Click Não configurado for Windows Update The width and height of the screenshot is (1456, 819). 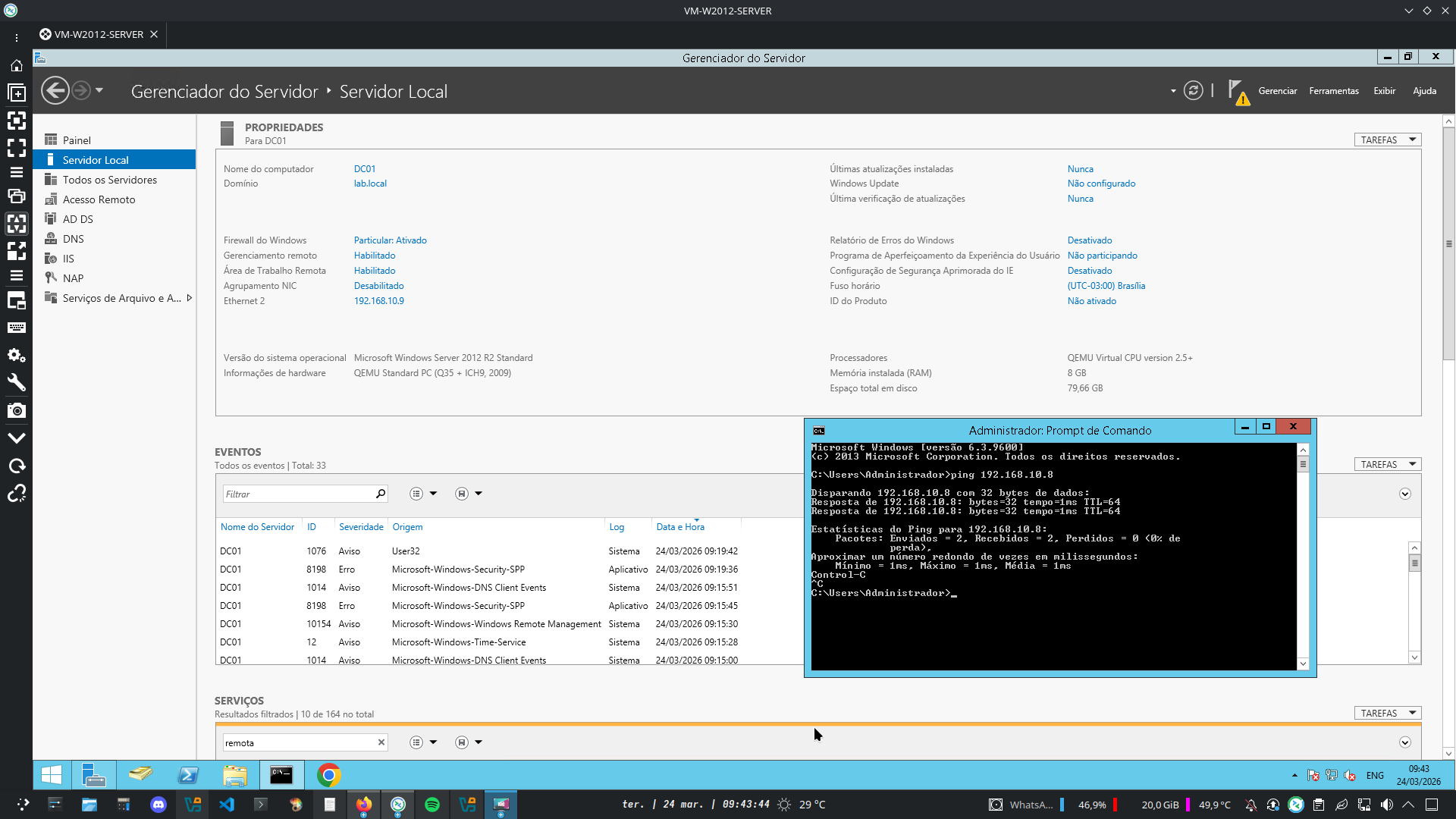coord(1101,184)
